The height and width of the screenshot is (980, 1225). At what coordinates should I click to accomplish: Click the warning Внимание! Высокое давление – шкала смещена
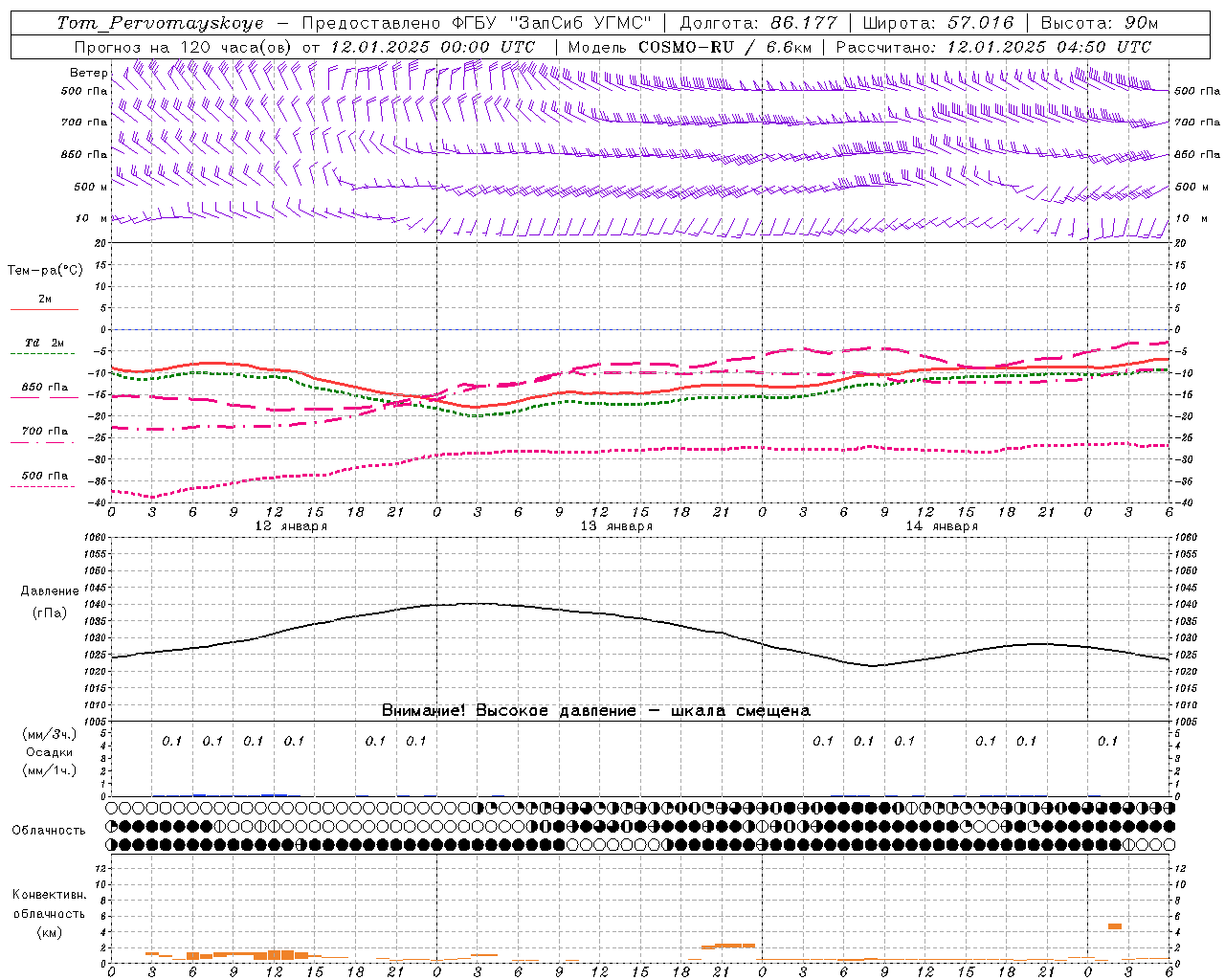click(596, 710)
